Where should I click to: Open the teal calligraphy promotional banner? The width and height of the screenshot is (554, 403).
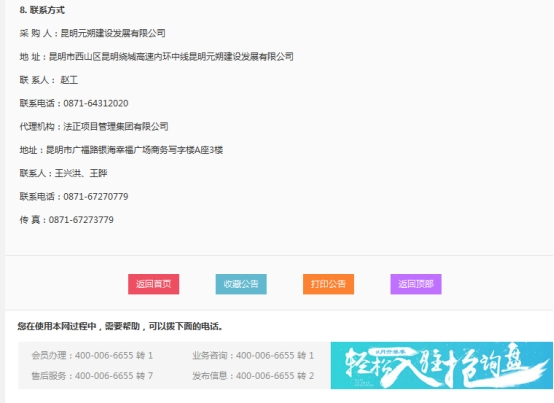tap(442, 365)
